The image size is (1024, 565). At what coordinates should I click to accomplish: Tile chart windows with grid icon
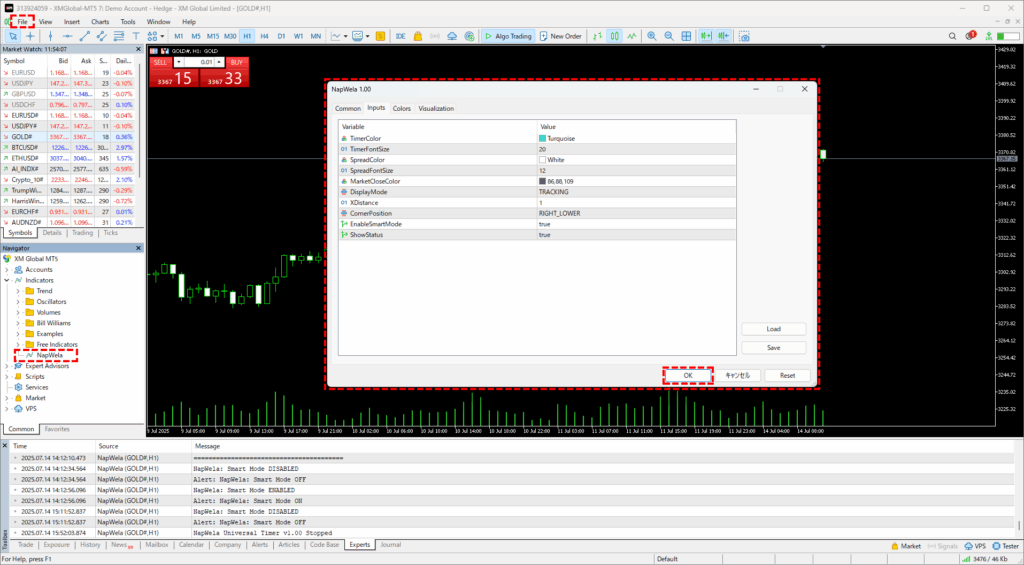tap(686, 37)
